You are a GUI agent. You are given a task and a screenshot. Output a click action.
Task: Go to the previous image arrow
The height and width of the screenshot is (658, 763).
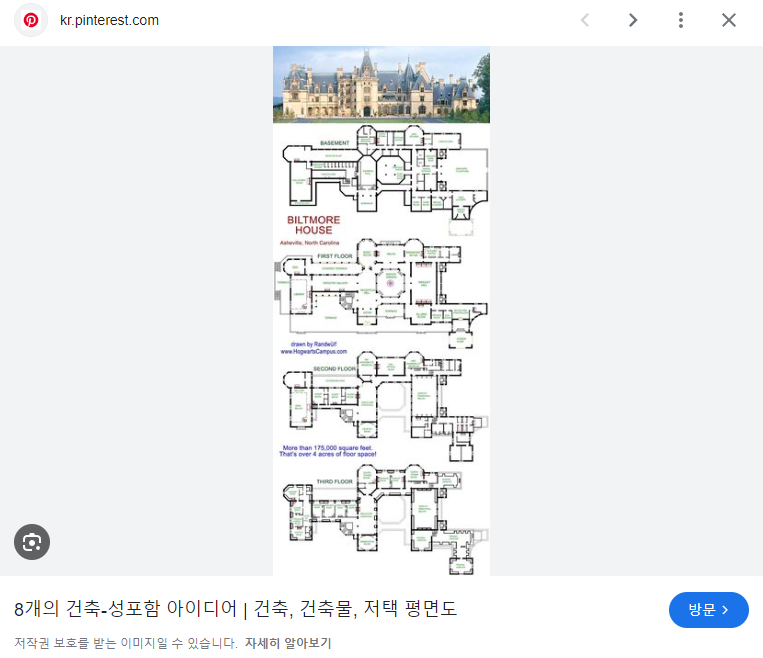pos(585,20)
